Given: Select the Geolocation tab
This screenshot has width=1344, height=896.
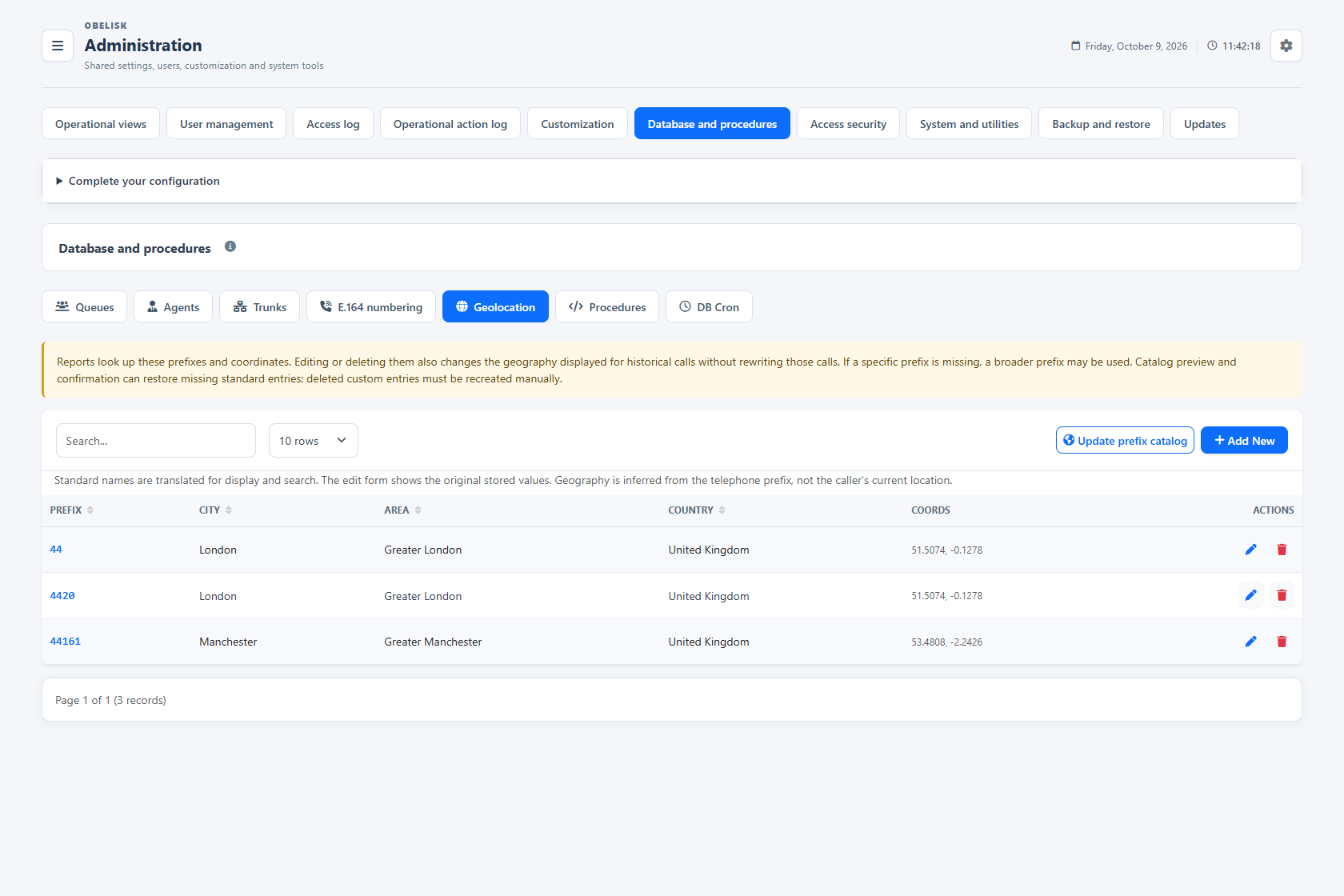Looking at the screenshot, I should pos(495,306).
